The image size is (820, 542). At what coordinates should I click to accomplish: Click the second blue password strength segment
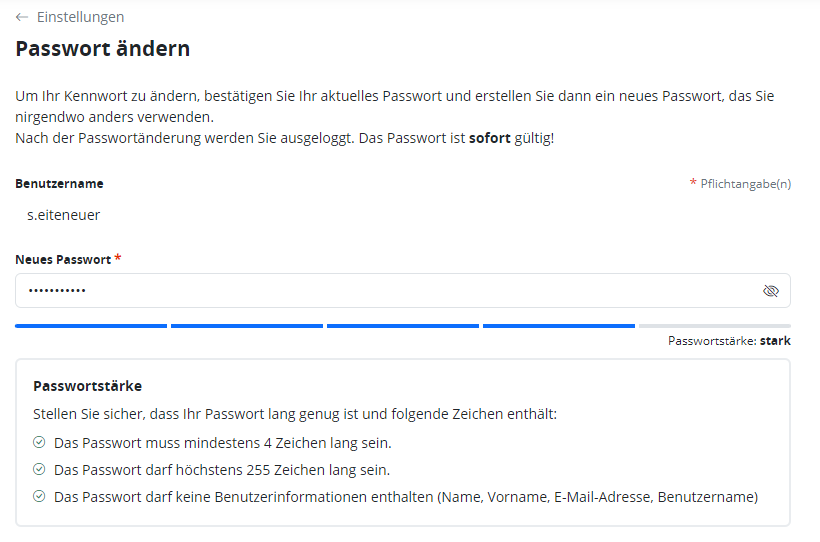(247, 326)
